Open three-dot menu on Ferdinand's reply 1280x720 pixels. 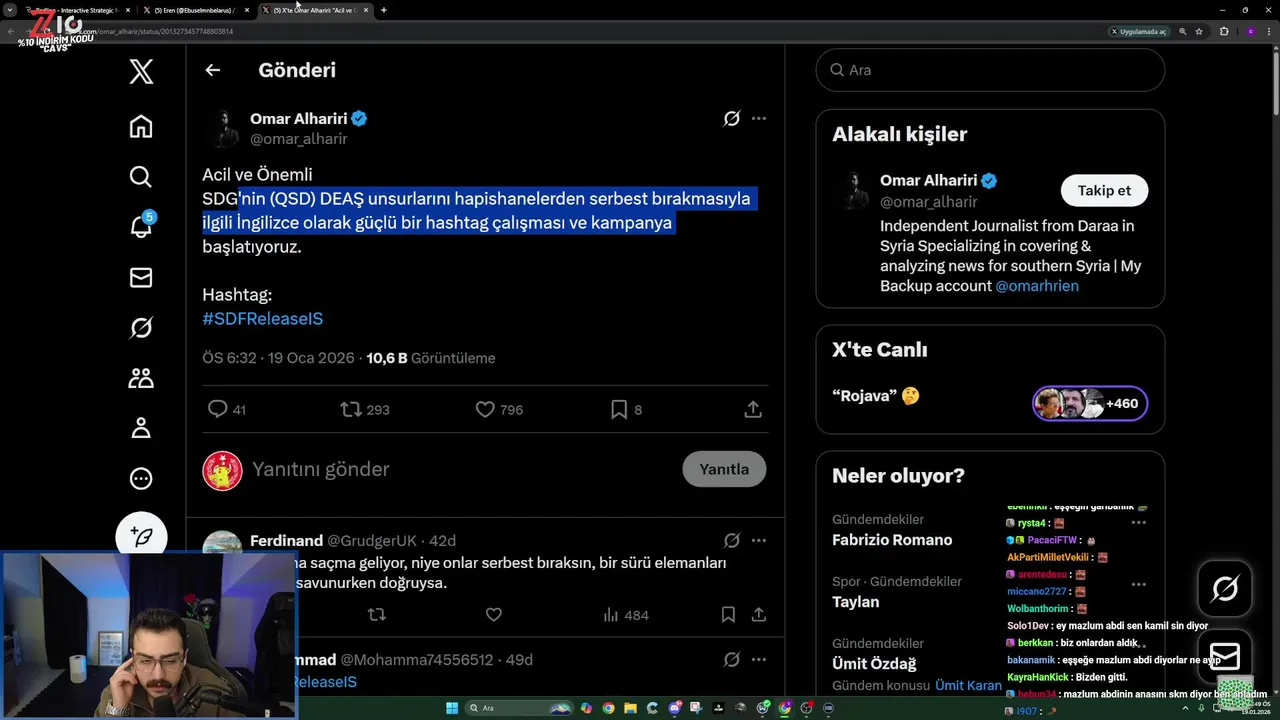click(x=759, y=541)
